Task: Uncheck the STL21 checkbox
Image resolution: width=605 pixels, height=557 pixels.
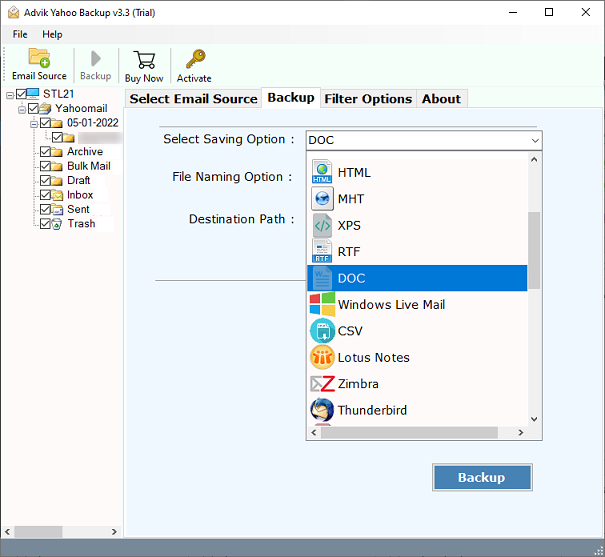Action: click(x=21, y=94)
